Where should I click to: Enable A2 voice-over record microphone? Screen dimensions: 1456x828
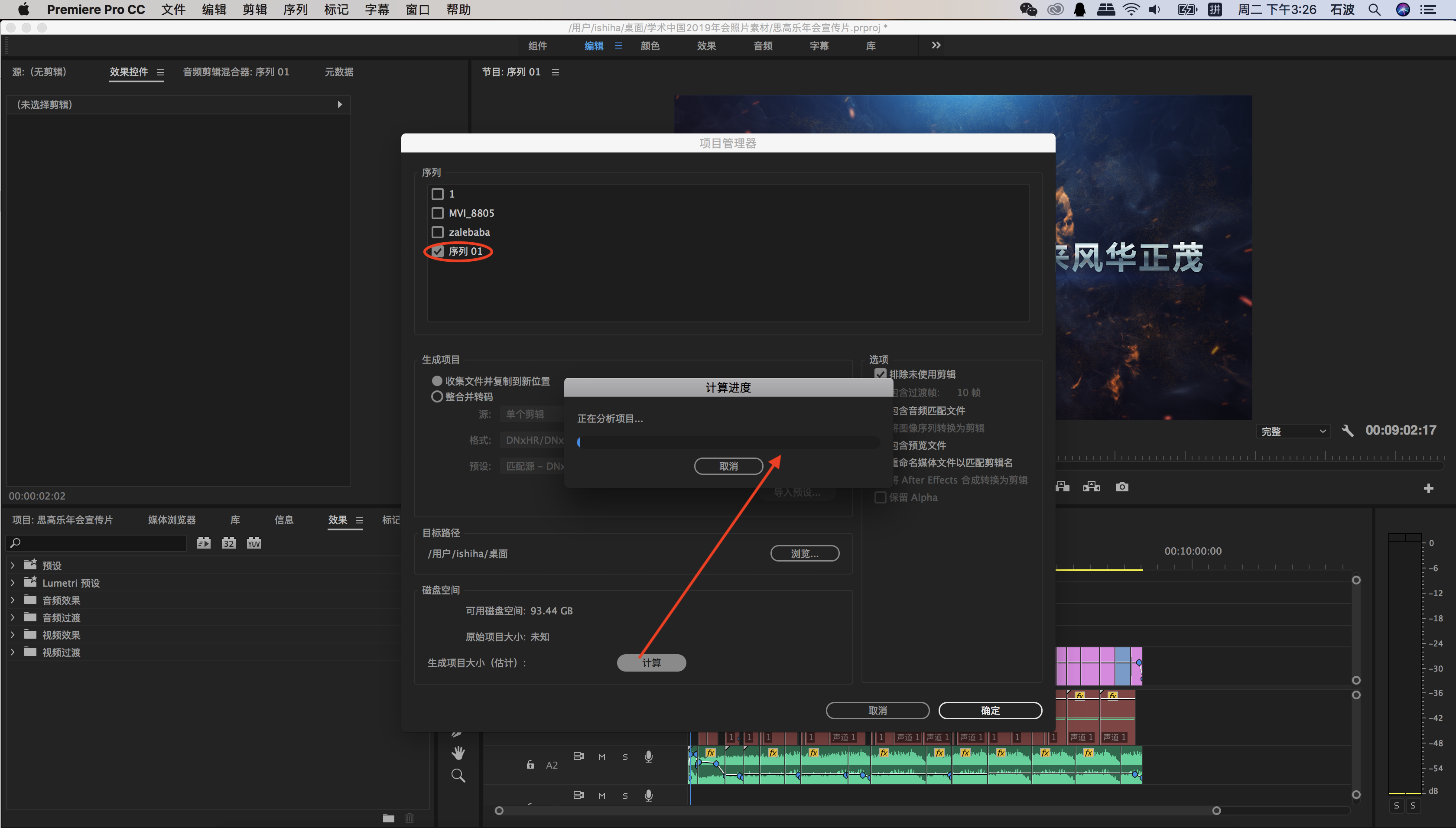point(648,757)
